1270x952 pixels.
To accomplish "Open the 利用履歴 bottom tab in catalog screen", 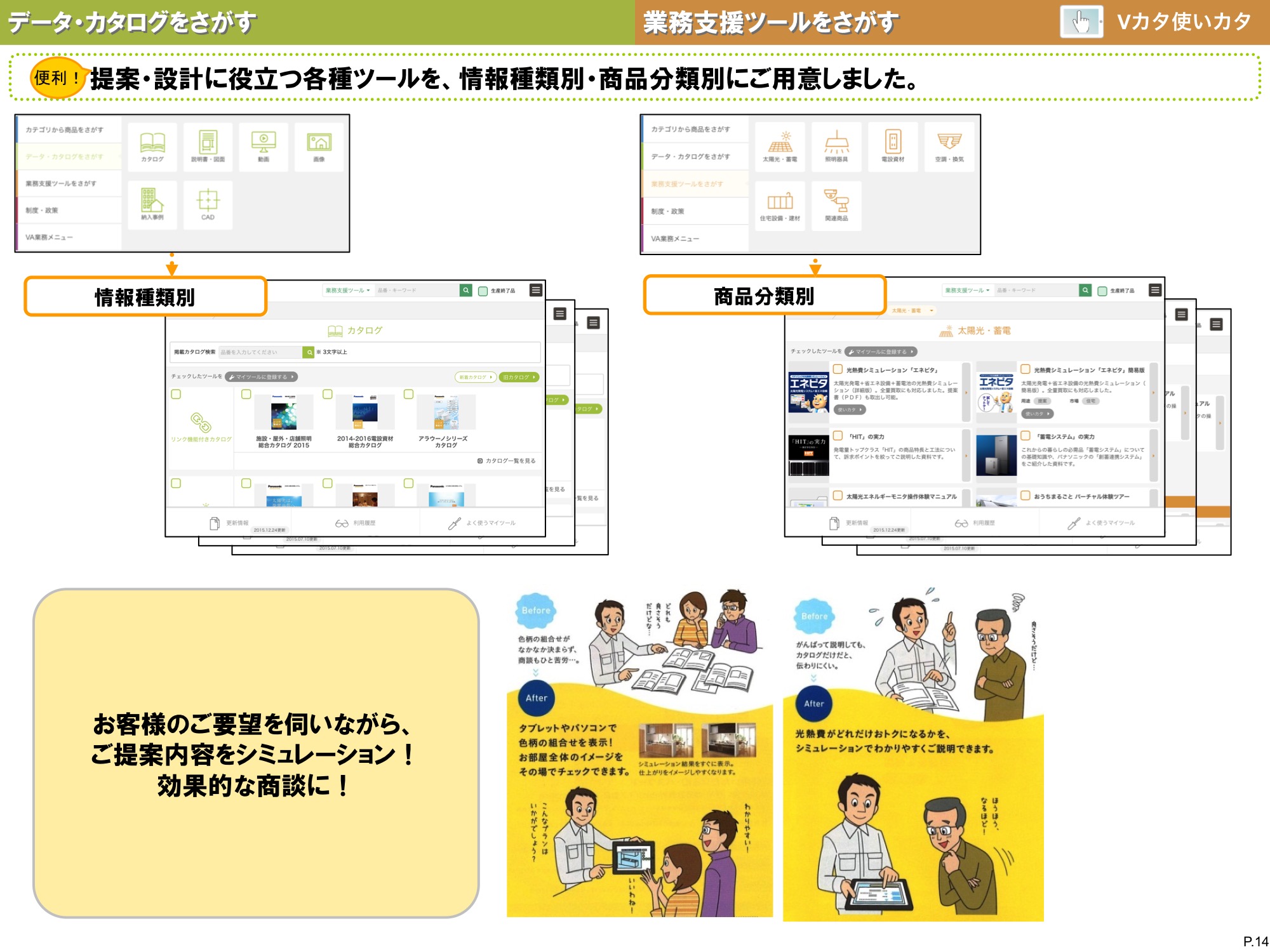I will (356, 523).
